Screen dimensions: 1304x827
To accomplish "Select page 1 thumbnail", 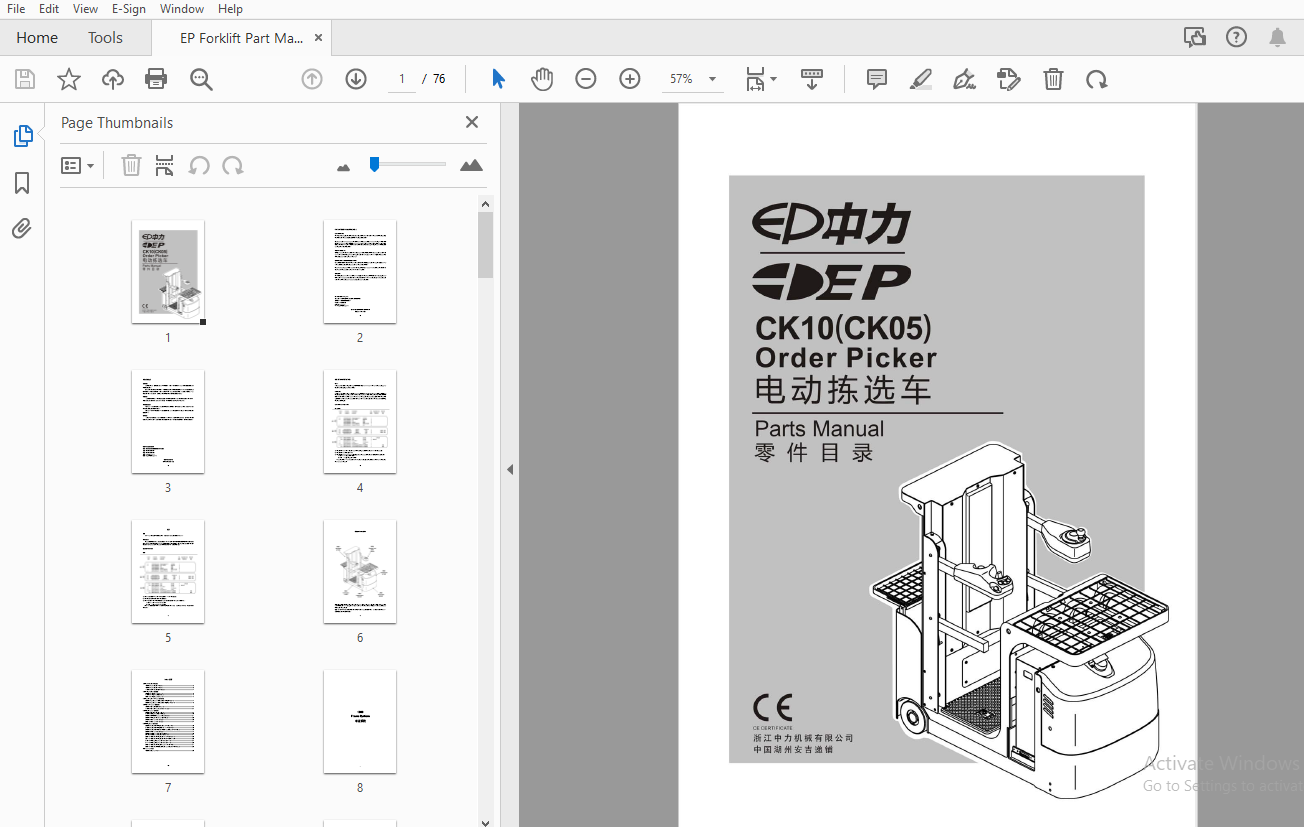I will [168, 272].
